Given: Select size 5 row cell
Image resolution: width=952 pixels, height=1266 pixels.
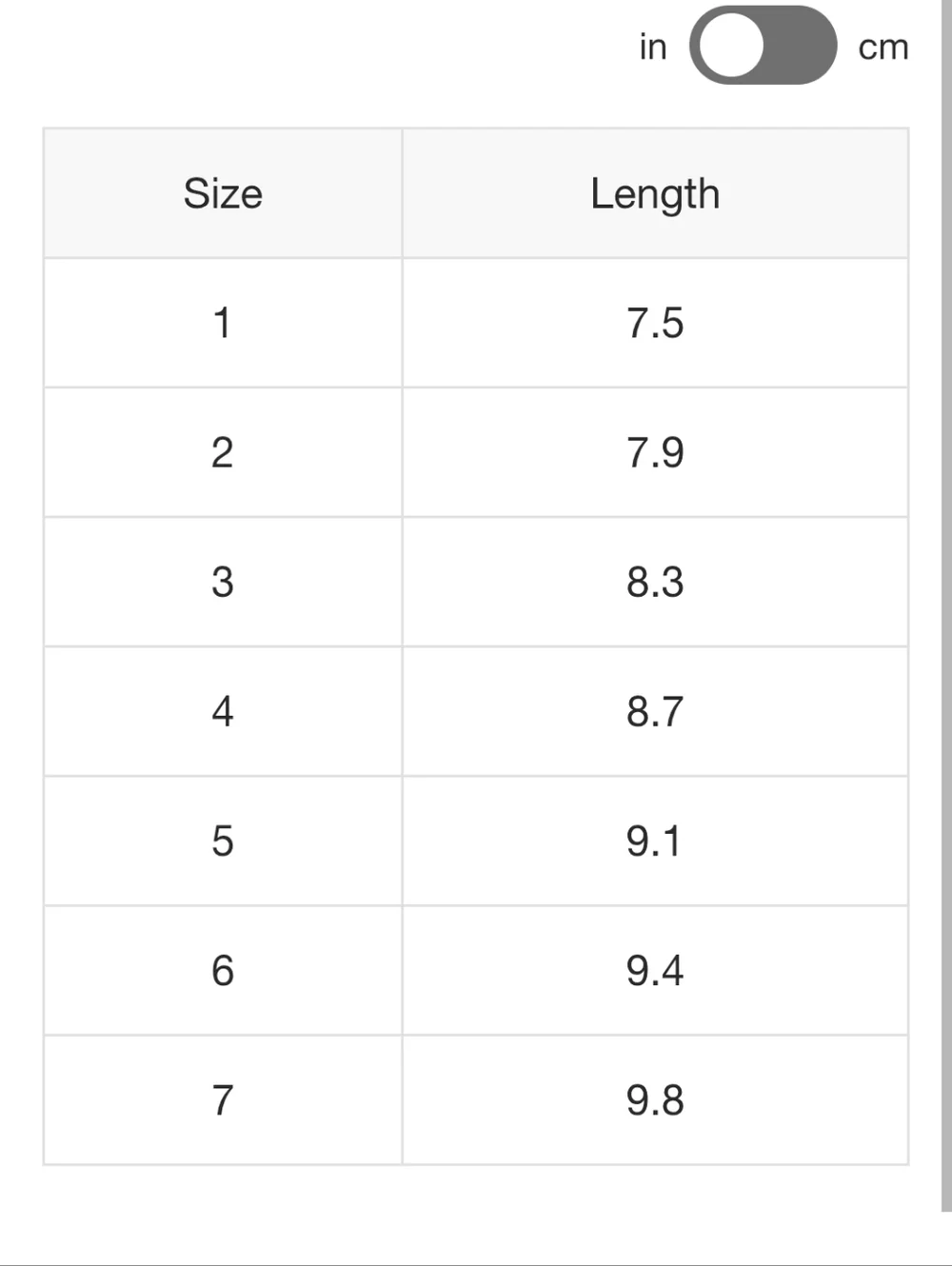Looking at the screenshot, I should click(x=223, y=841).
